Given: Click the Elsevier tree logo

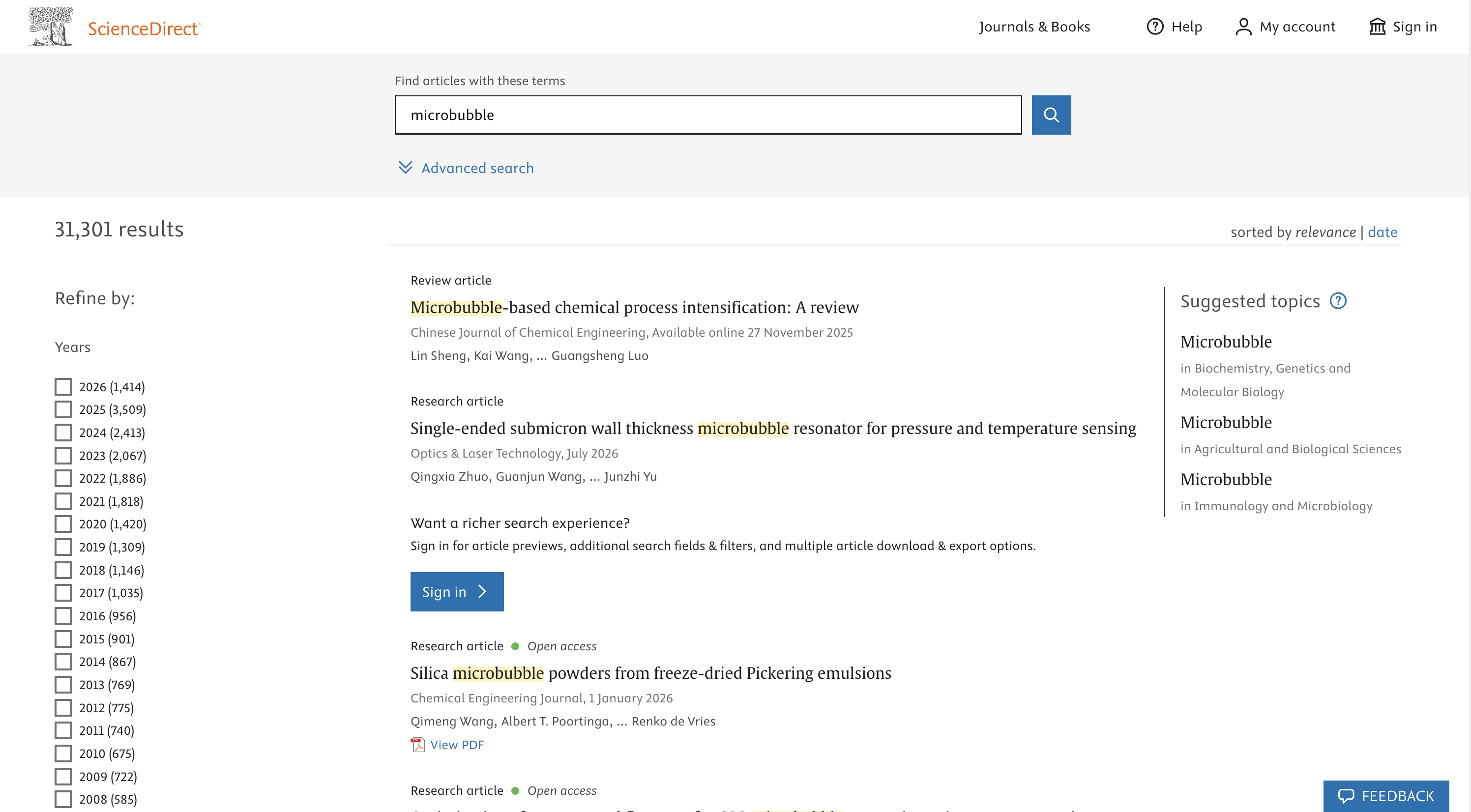Looking at the screenshot, I should click(51, 26).
